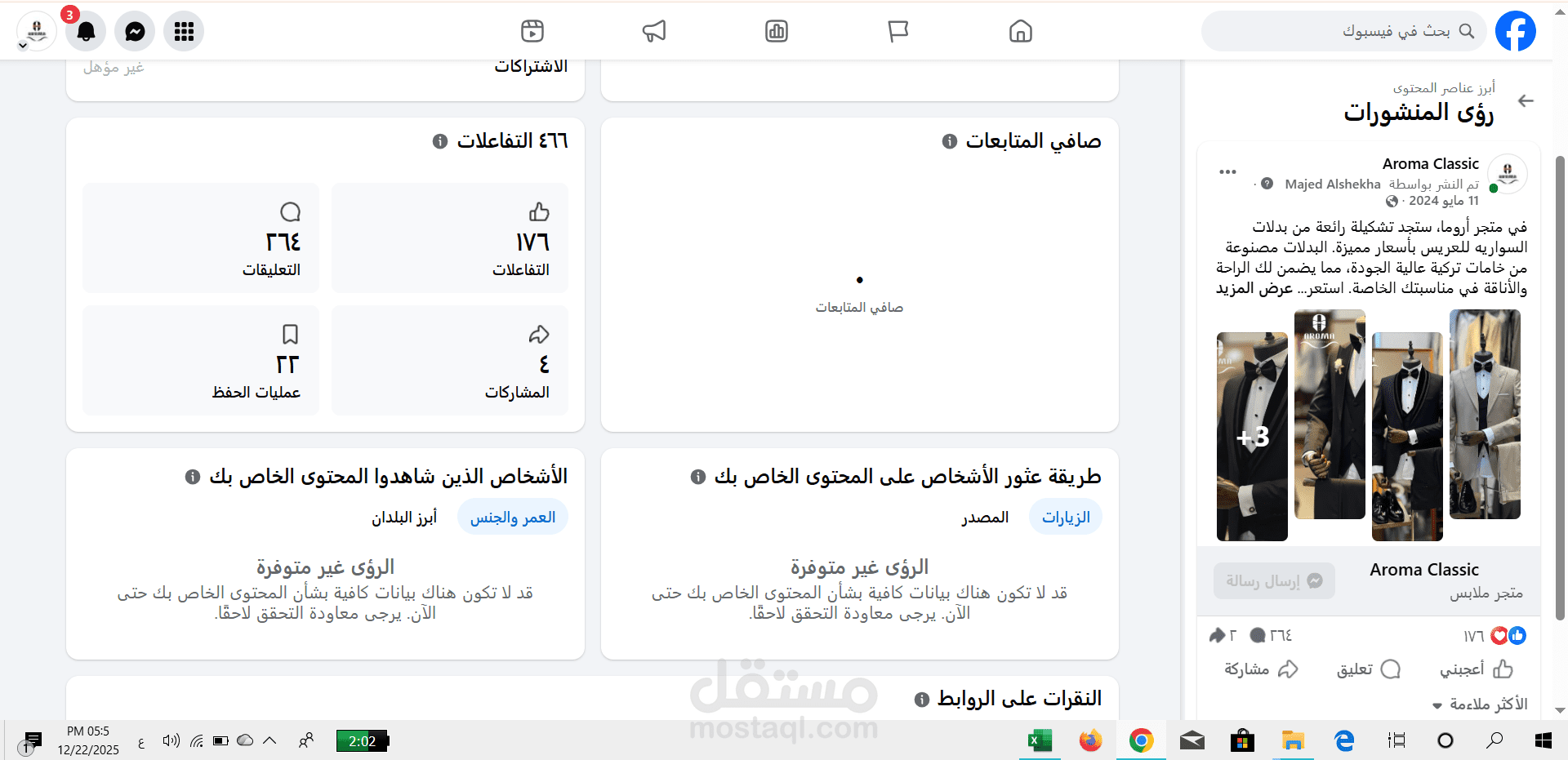Click the أعجبني like button
Screen dimensions: 1568x760
1477,669
